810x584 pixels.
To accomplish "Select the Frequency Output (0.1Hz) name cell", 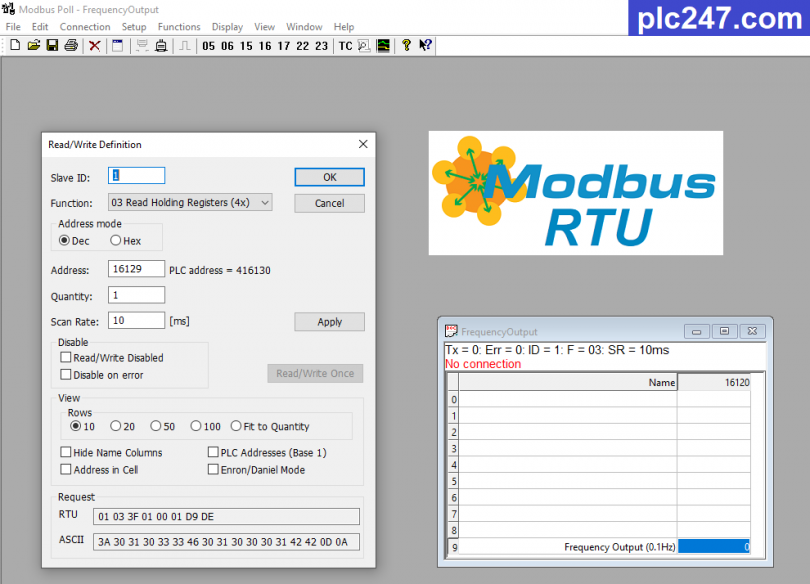I will click(568, 546).
